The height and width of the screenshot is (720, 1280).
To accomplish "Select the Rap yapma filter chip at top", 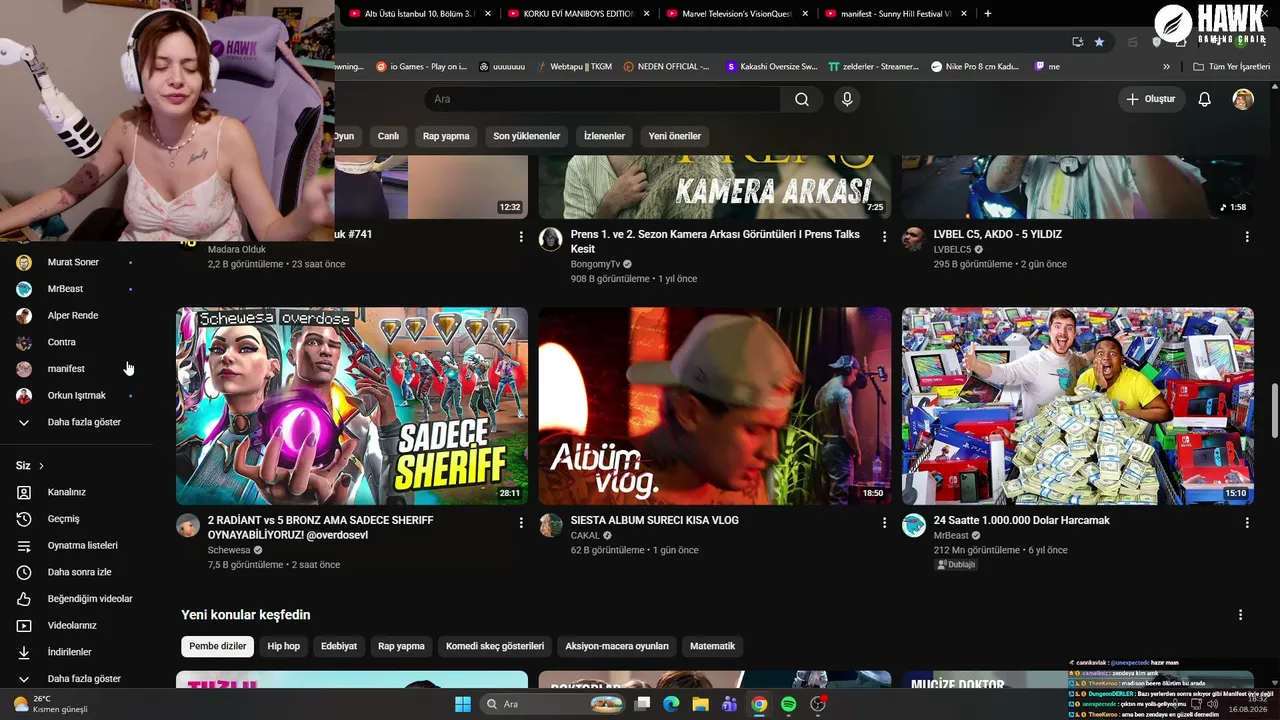I will [x=446, y=136].
